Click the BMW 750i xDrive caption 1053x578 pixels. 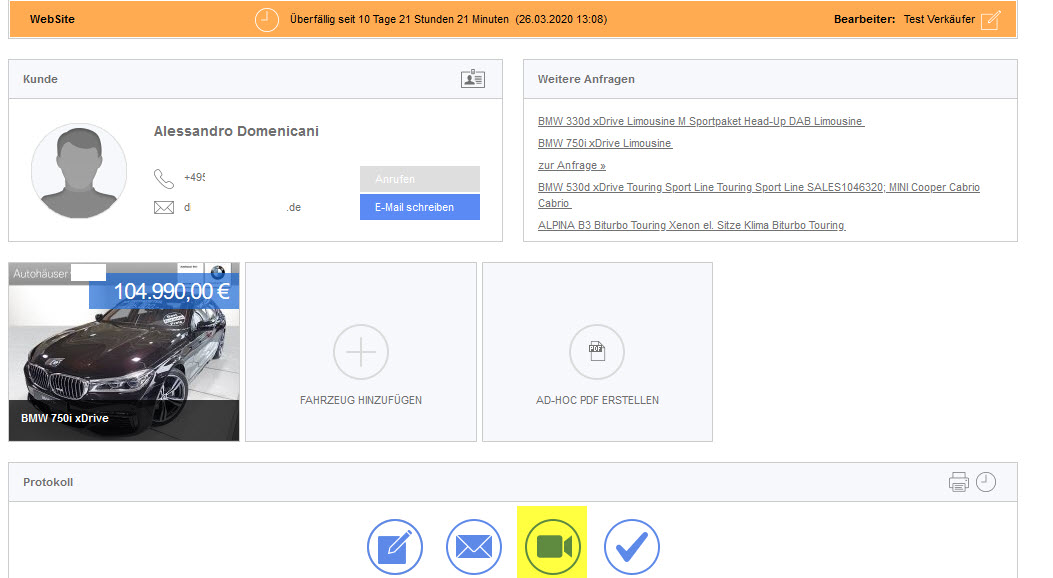click(64, 418)
